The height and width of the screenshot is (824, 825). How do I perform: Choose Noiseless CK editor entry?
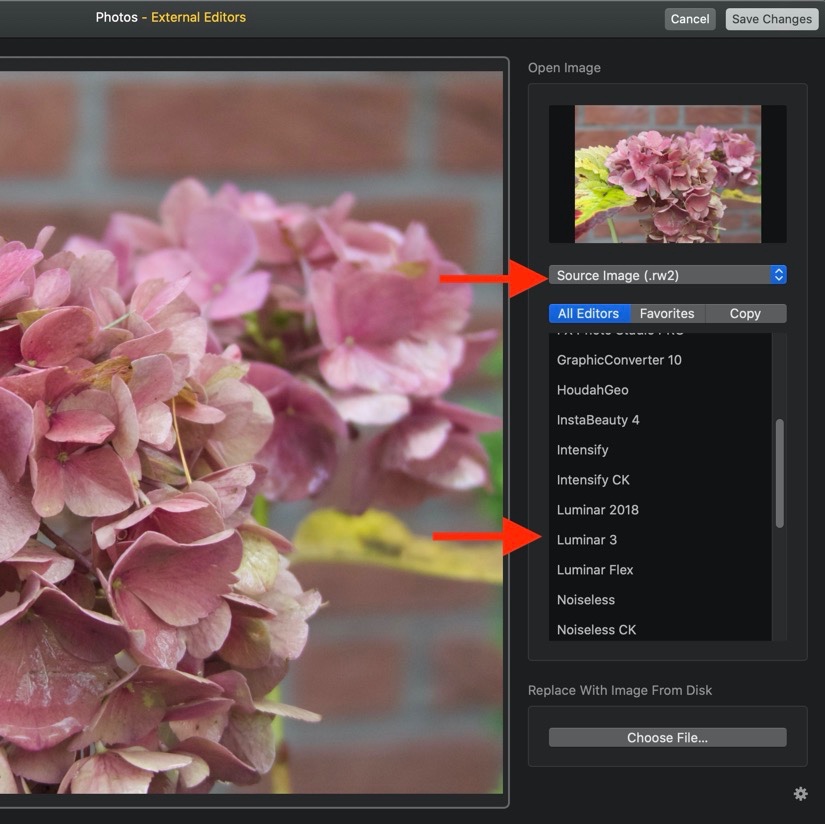(x=596, y=630)
